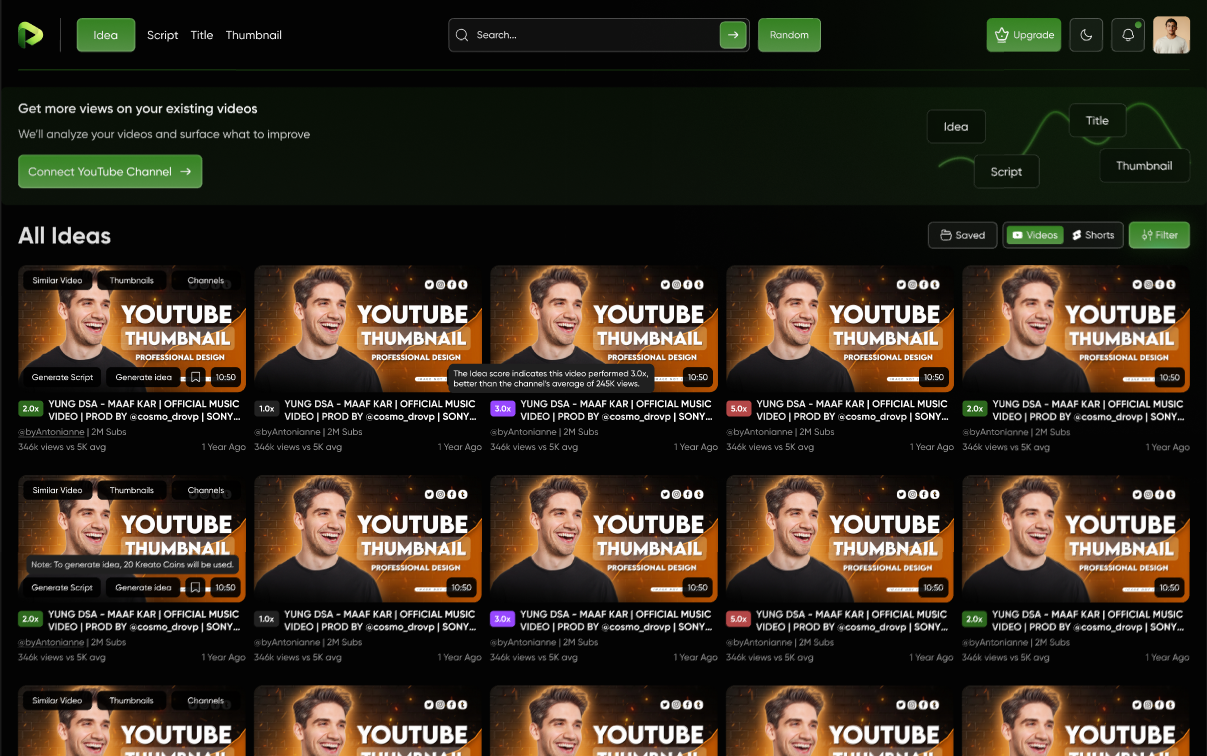This screenshot has width=1207, height=756.
Task: Click the Upgrade button
Action: (x=1024, y=35)
